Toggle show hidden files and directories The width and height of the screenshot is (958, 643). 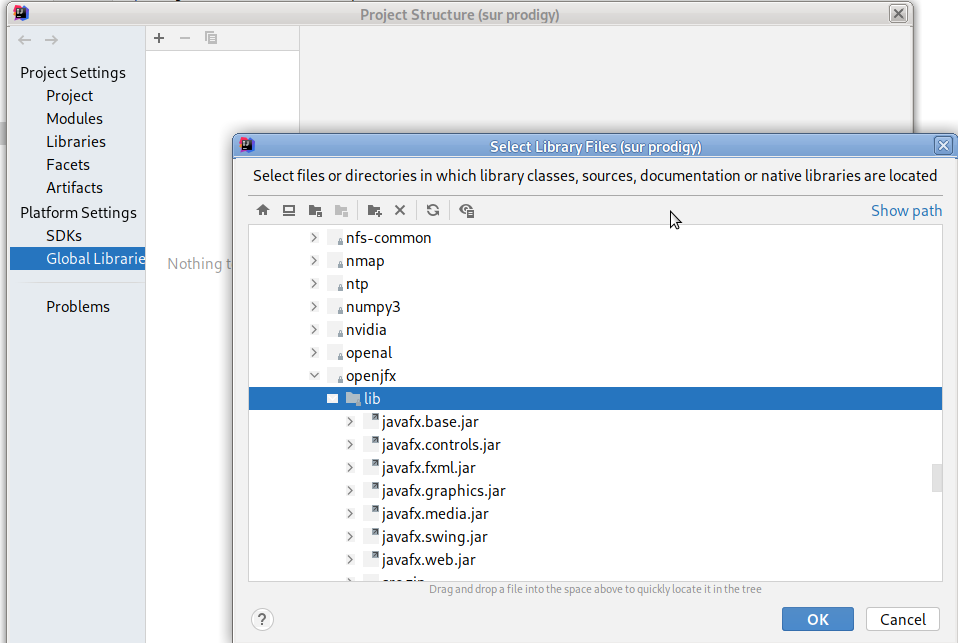467,210
